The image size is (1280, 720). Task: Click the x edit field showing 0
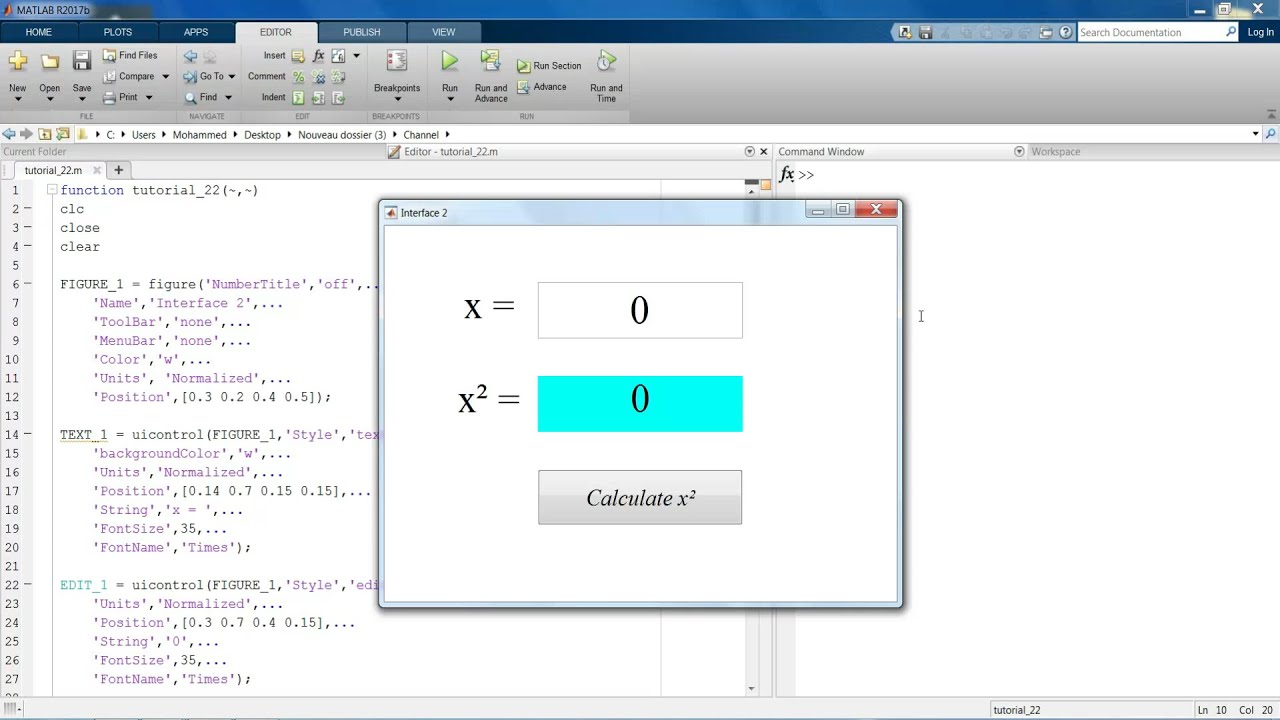640,310
